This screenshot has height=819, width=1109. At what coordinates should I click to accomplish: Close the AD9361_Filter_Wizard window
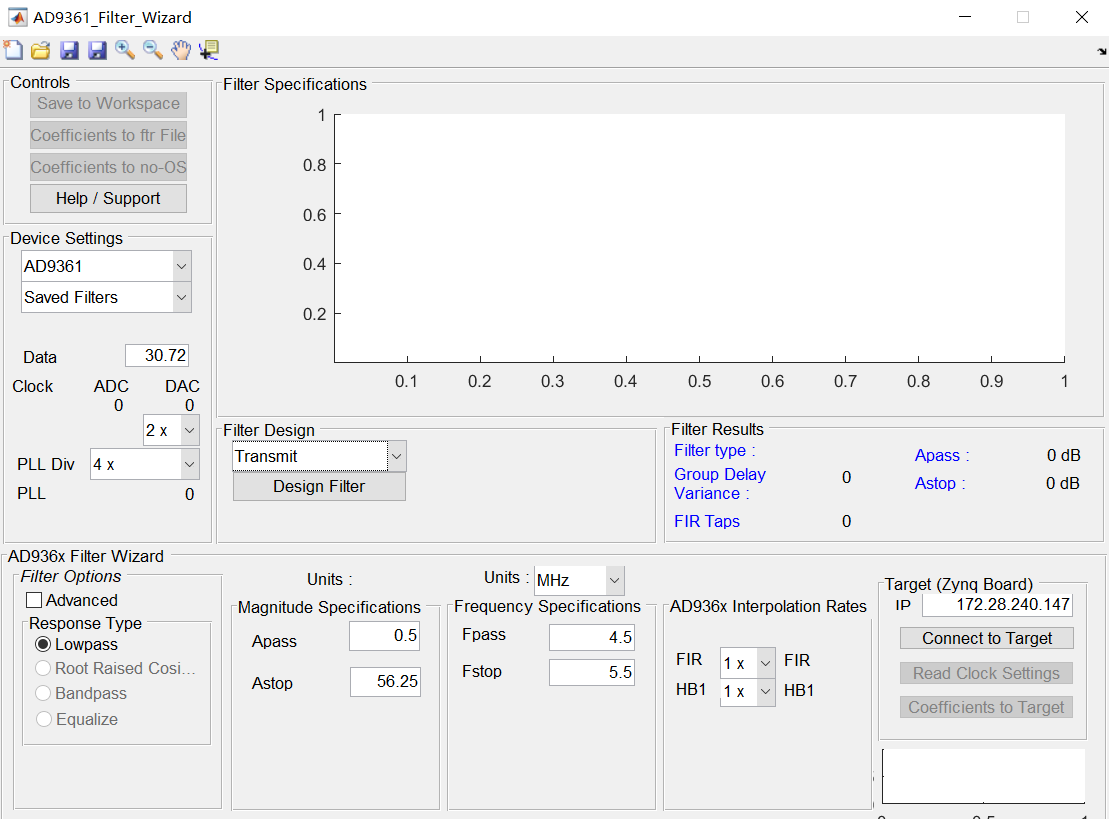point(1081,17)
